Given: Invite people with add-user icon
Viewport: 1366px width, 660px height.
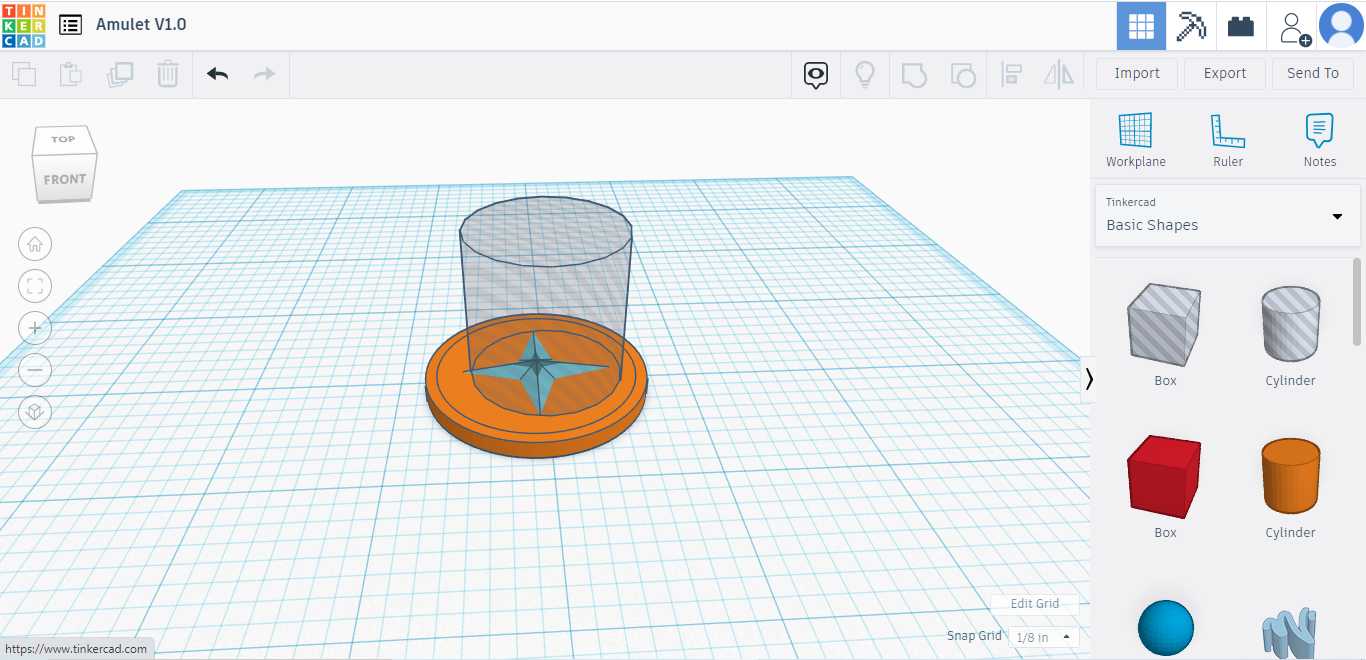Looking at the screenshot, I should tap(1293, 27).
